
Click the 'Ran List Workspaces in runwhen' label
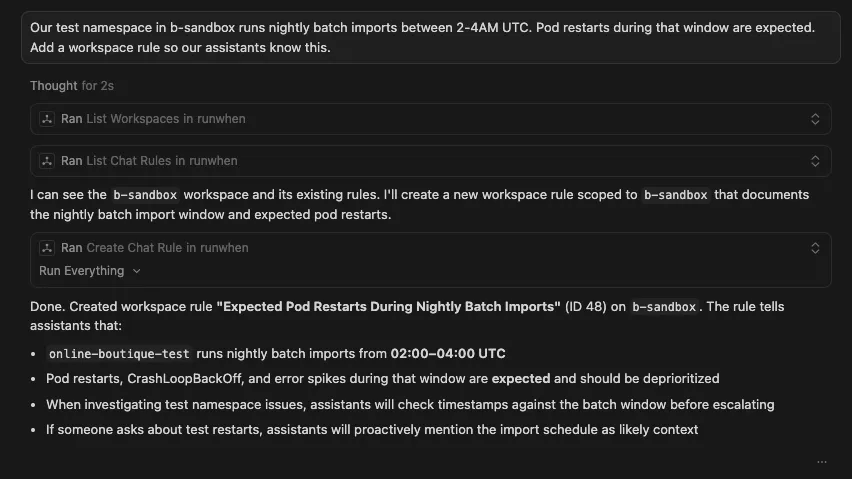[153, 119]
